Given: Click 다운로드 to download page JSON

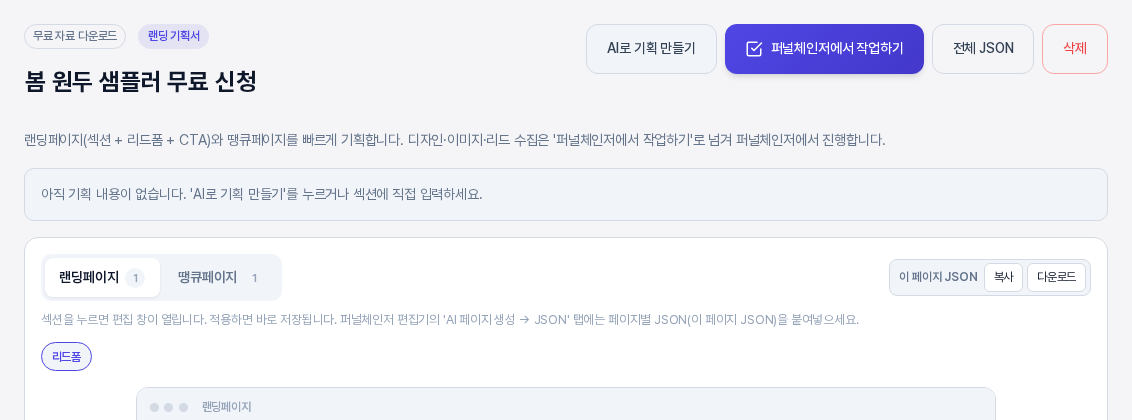Looking at the screenshot, I should click(x=1056, y=277).
